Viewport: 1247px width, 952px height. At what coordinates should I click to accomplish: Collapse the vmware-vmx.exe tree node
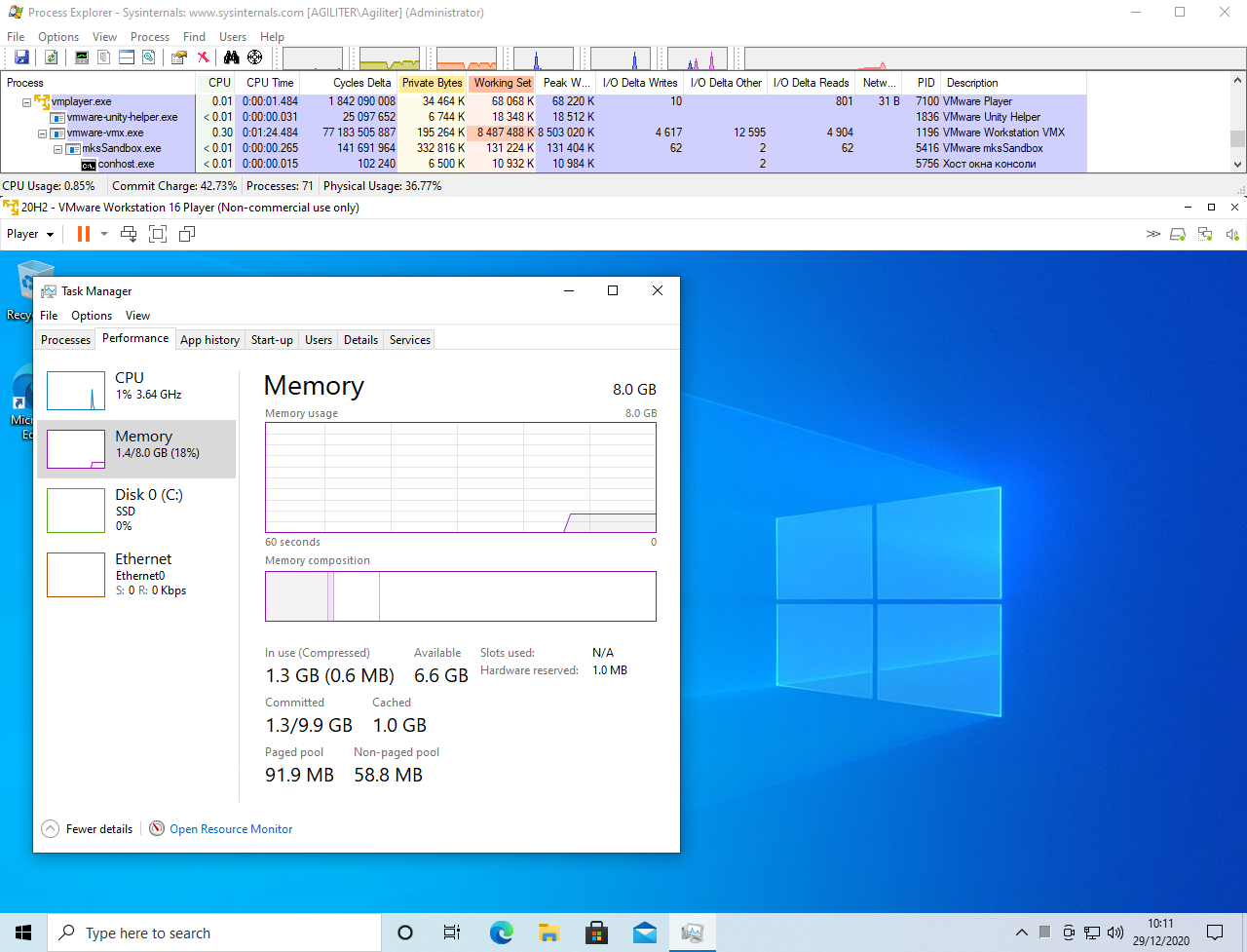42,133
